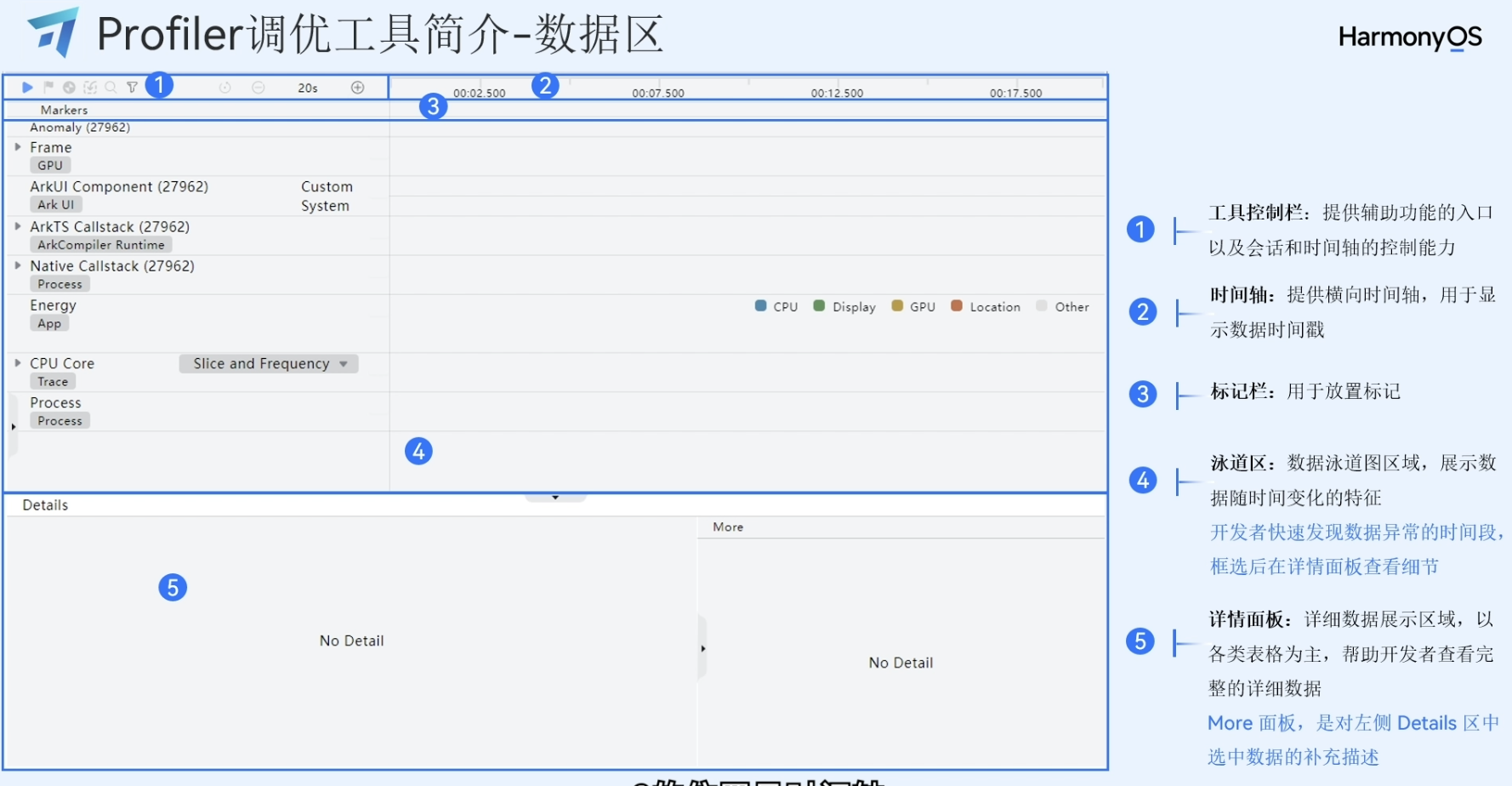Zoom in timeline with plus icon
Screen dimensions: 1512x786
click(358, 88)
